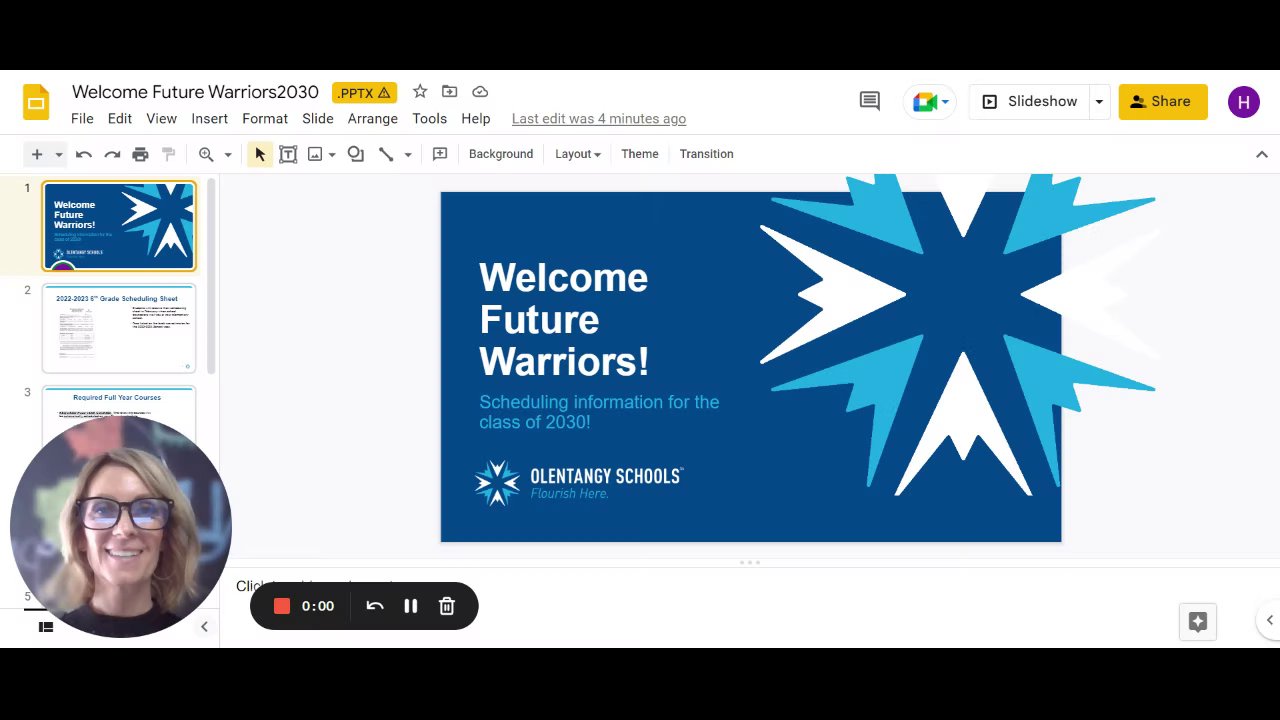Open the Slide menu
The width and height of the screenshot is (1280, 720).
(x=318, y=118)
